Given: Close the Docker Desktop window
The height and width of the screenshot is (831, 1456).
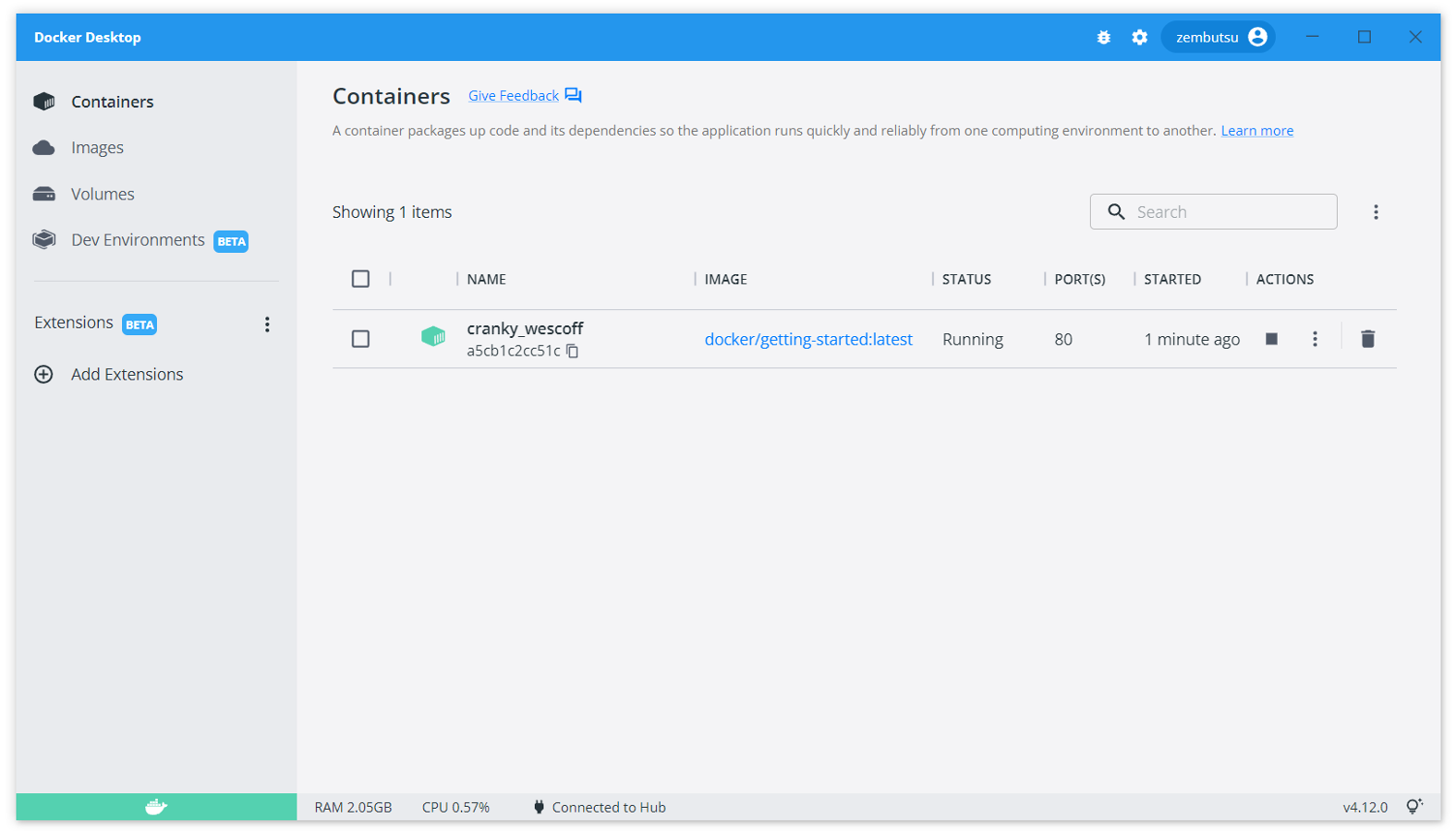Looking at the screenshot, I should point(1414,37).
